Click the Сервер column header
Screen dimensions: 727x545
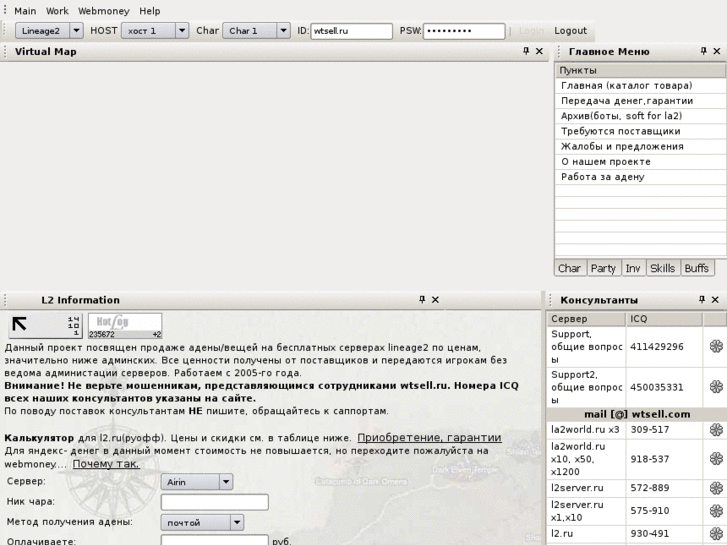(x=587, y=319)
